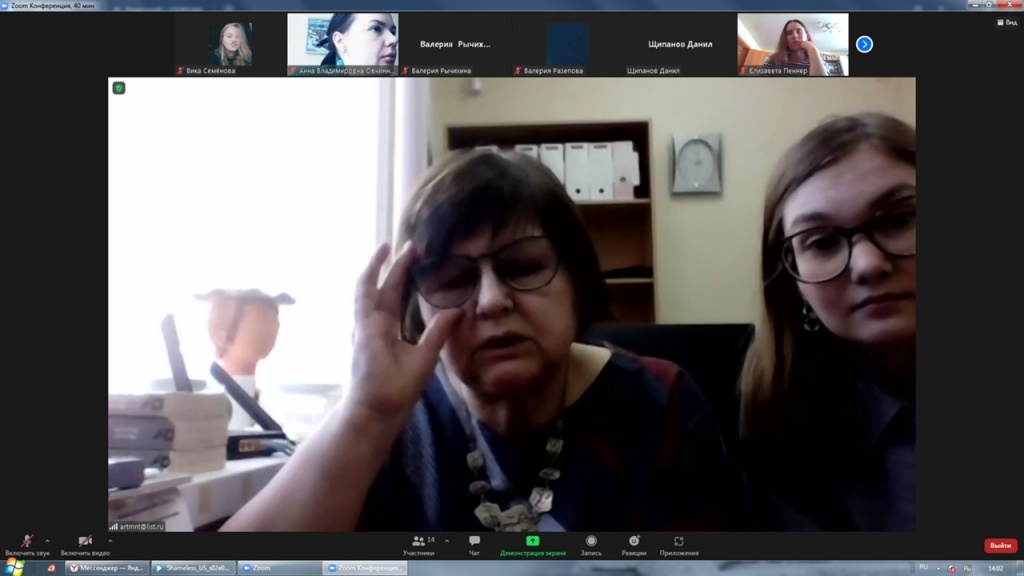The height and width of the screenshot is (576, 1024).
Task: Select Елизавета Пеннер's video thumbnail
Action: pyautogui.click(x=792, y=44)
